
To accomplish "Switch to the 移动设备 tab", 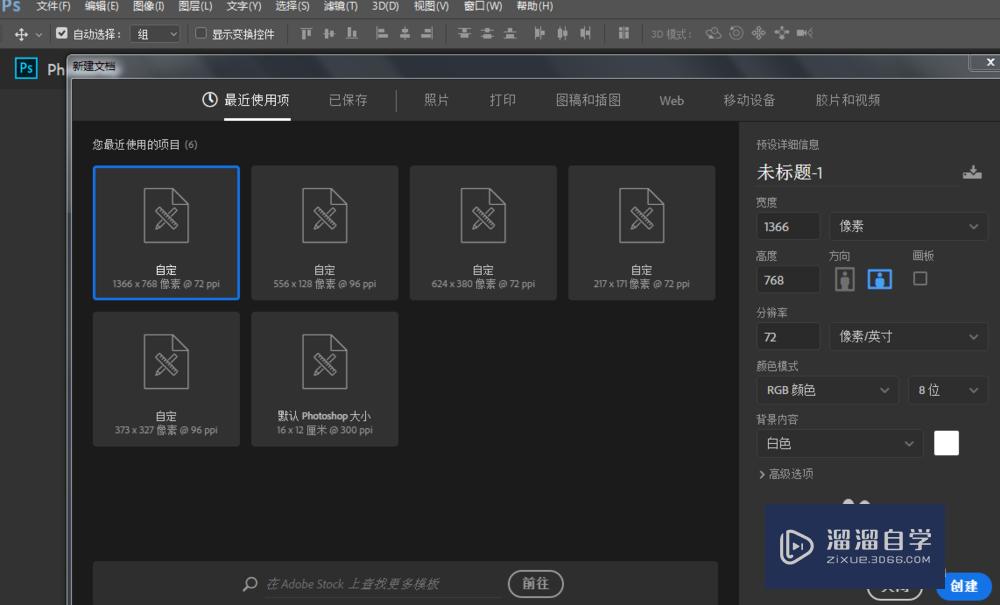I will [x=749, y=100].
